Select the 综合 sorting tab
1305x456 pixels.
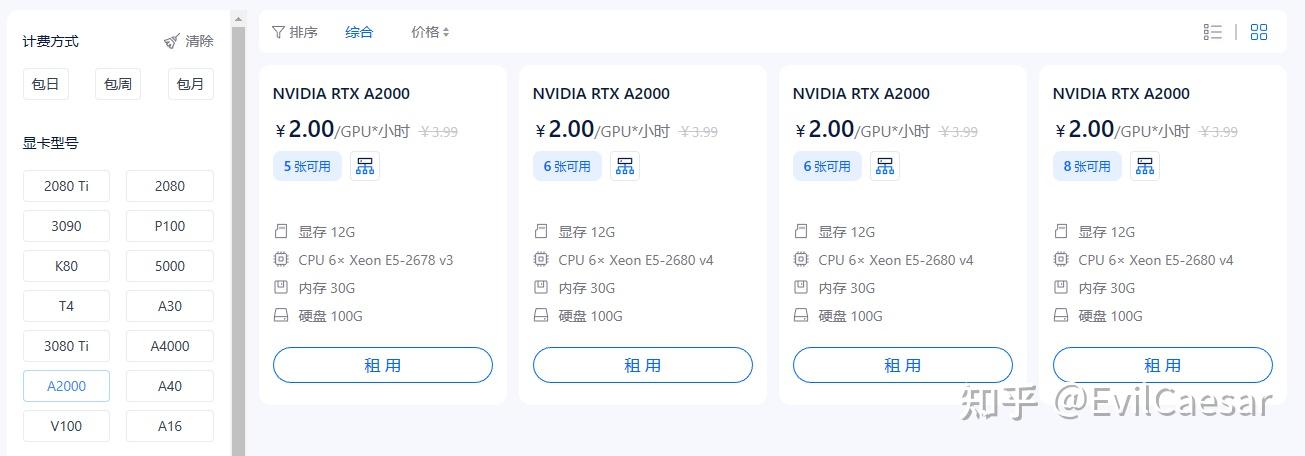tap(359, 32)
